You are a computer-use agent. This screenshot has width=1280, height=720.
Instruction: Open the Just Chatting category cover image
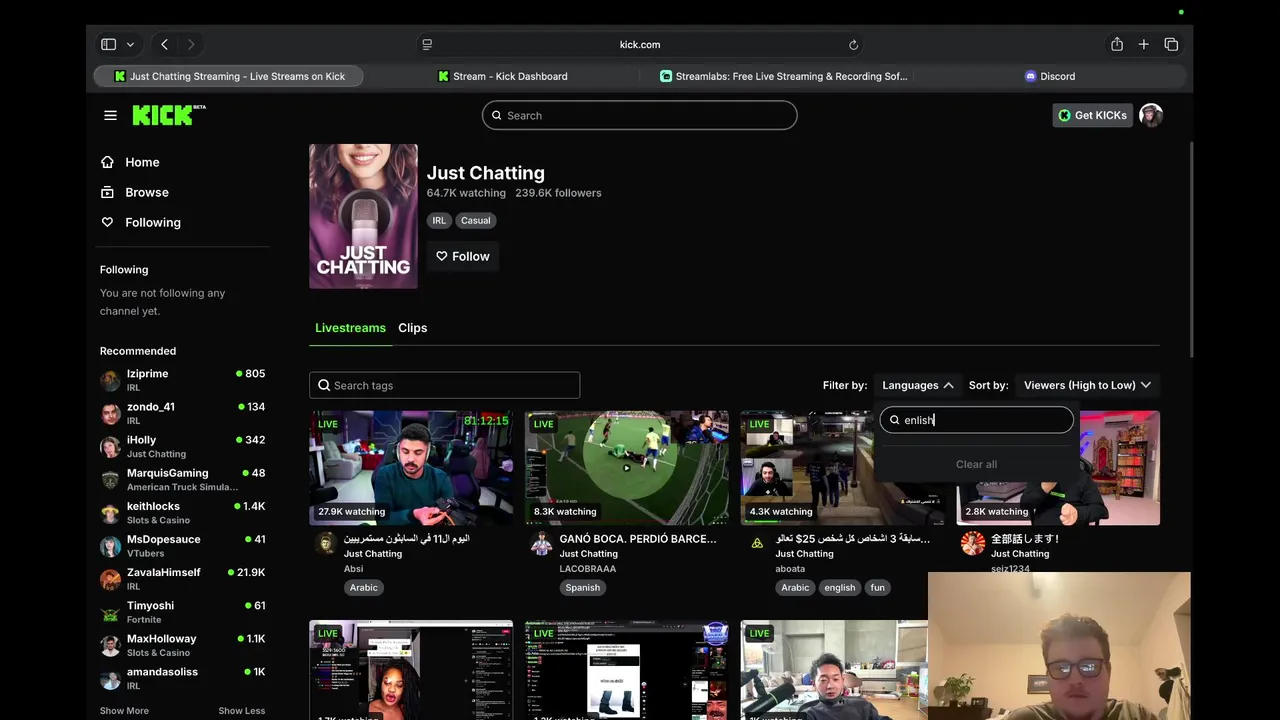363,216
